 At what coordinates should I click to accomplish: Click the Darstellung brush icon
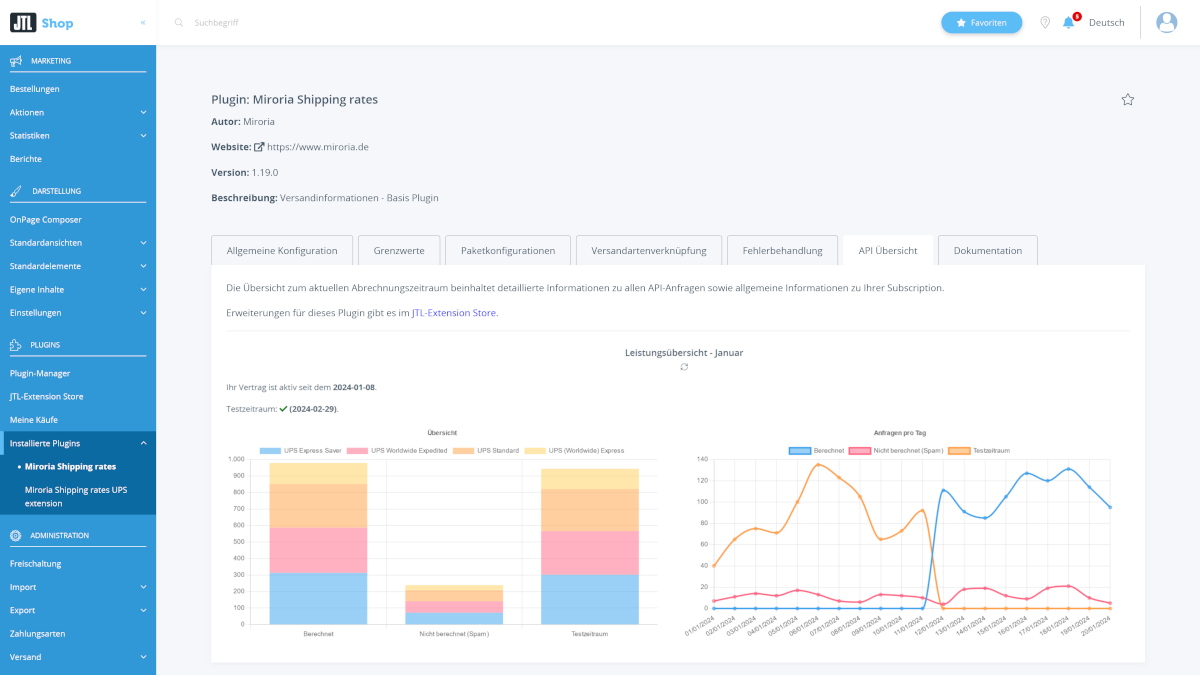(x=16, y=191)
